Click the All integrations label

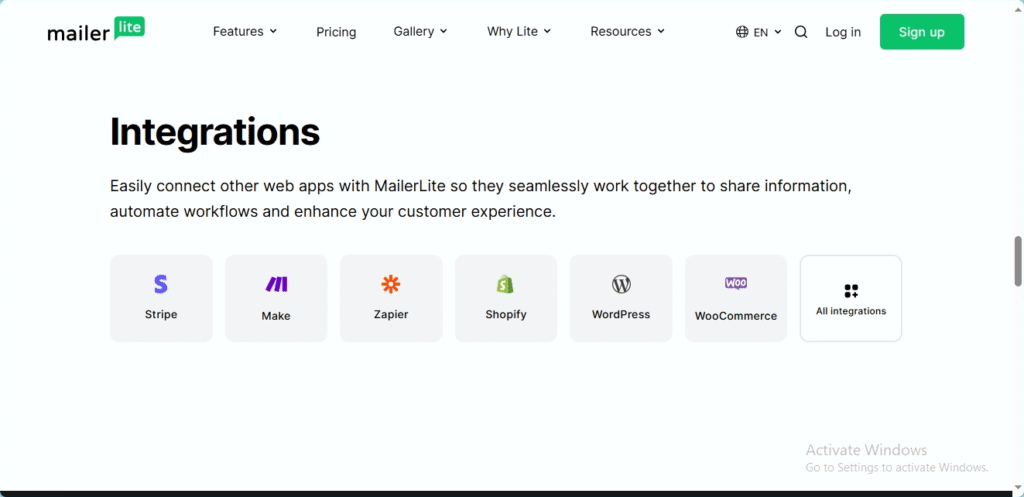[851, 312]
